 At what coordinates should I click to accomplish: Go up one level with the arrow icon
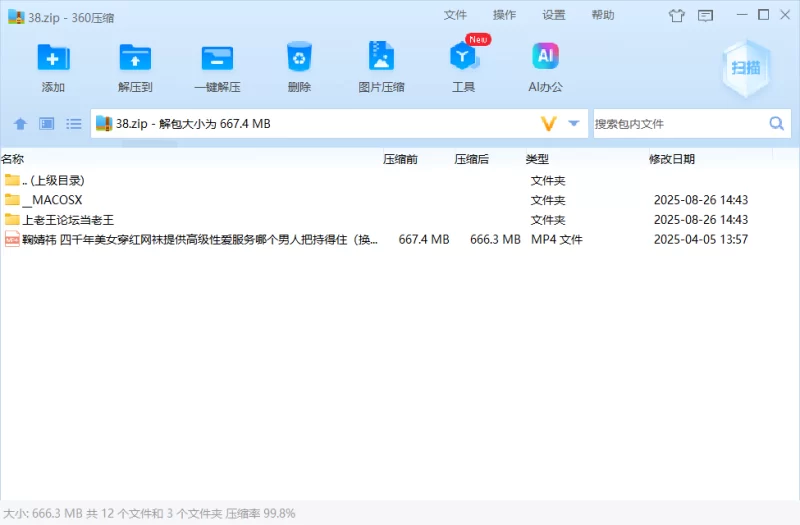(x=20, y=123)
